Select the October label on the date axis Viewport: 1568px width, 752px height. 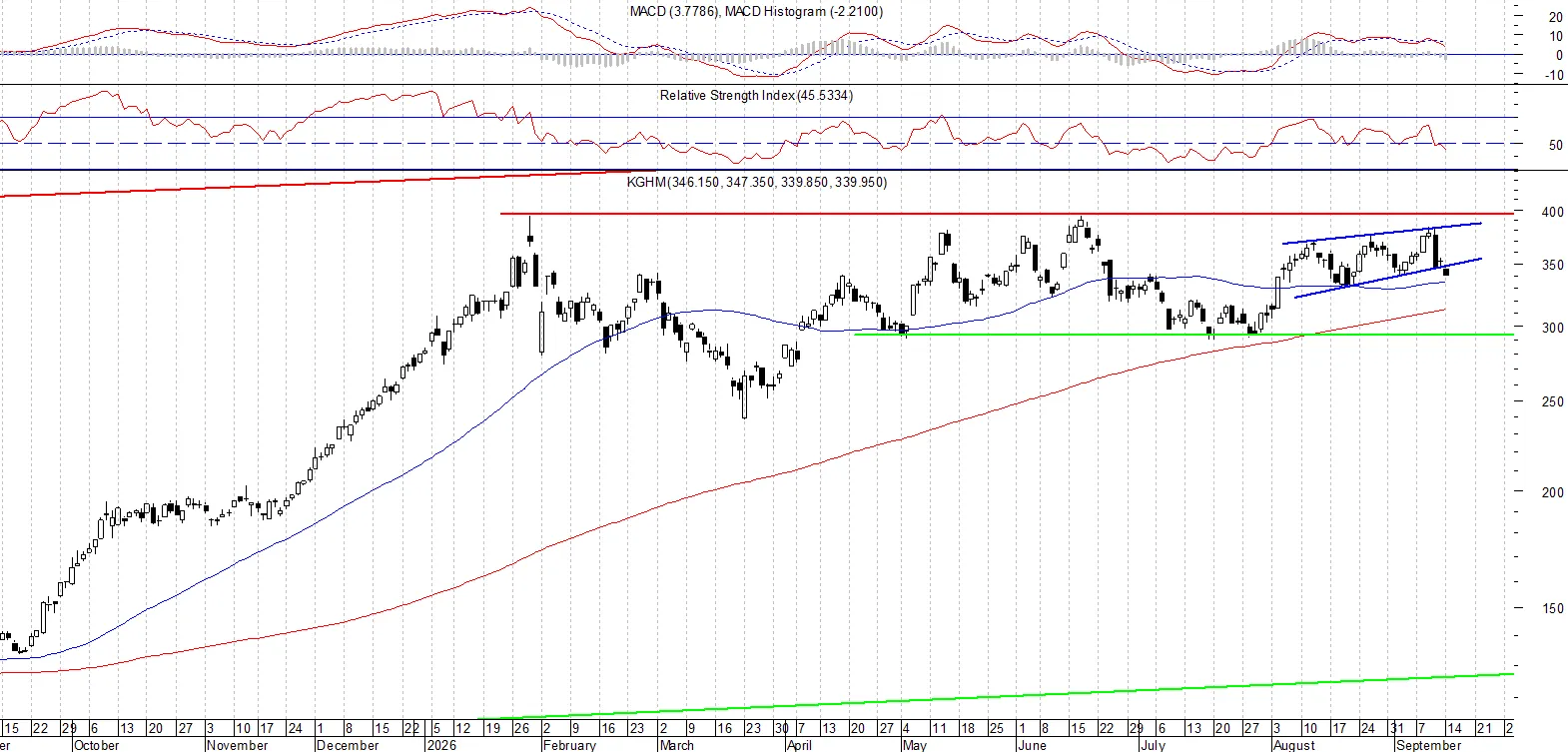point(97,745)
